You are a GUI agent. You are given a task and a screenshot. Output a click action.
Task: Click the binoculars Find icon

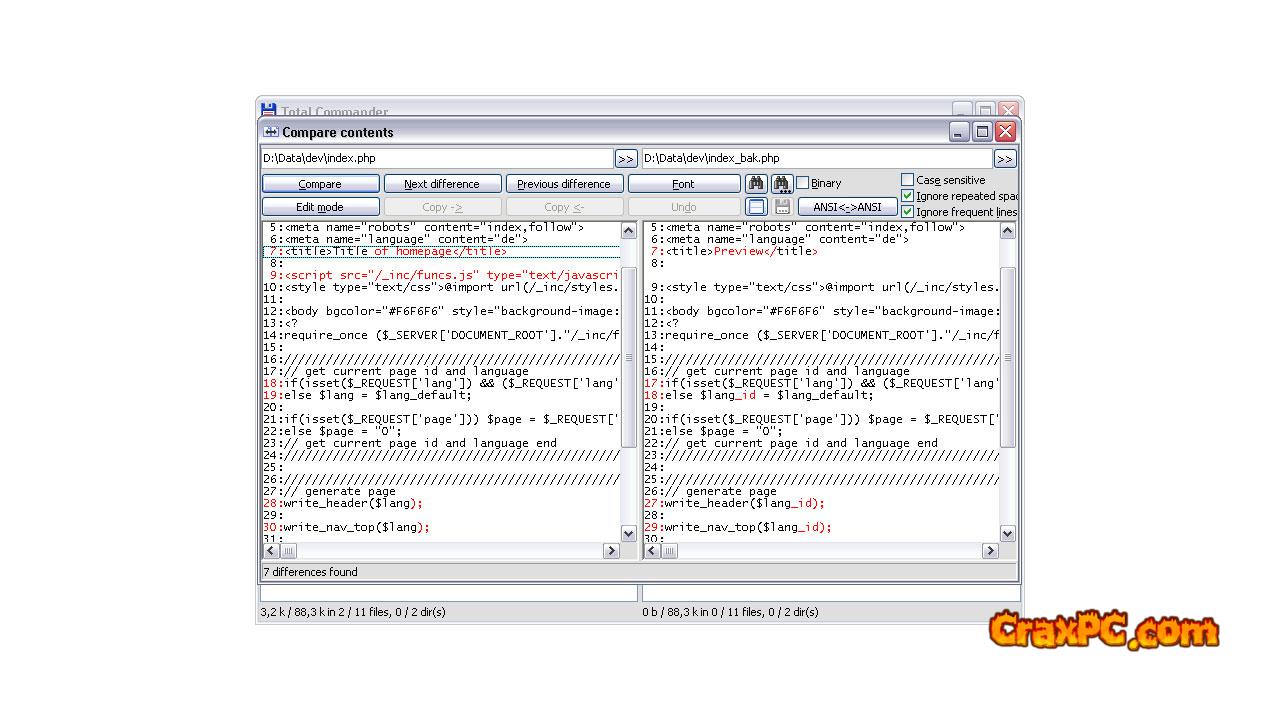[756, 183]
